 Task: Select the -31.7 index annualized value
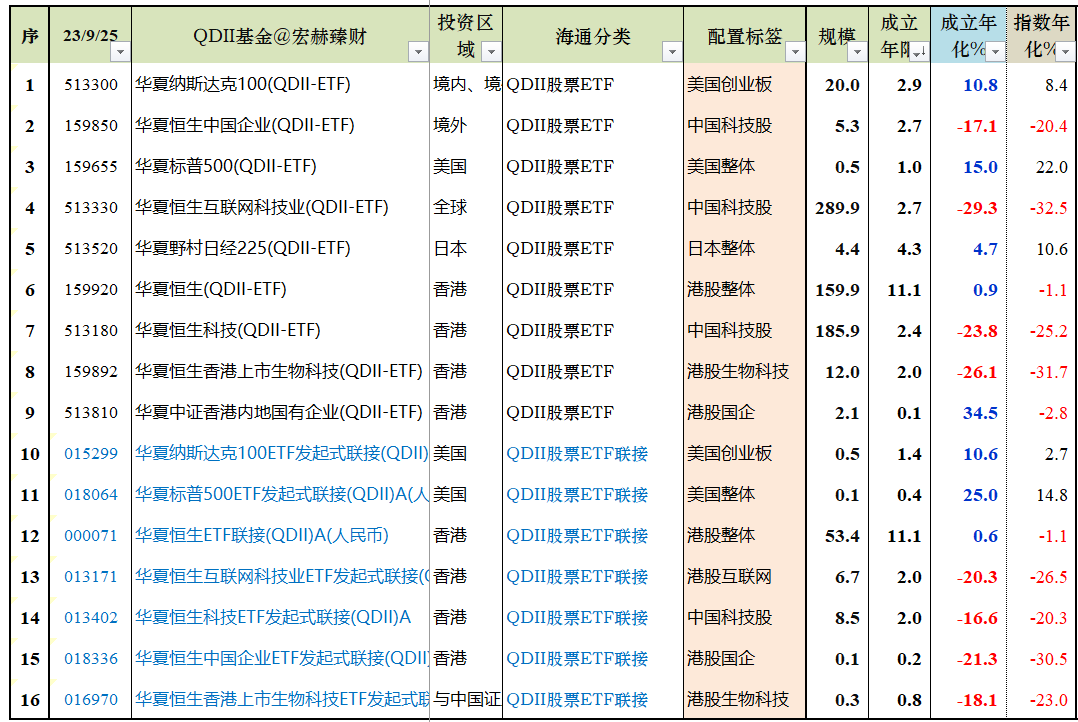(x=1048, y=373)
